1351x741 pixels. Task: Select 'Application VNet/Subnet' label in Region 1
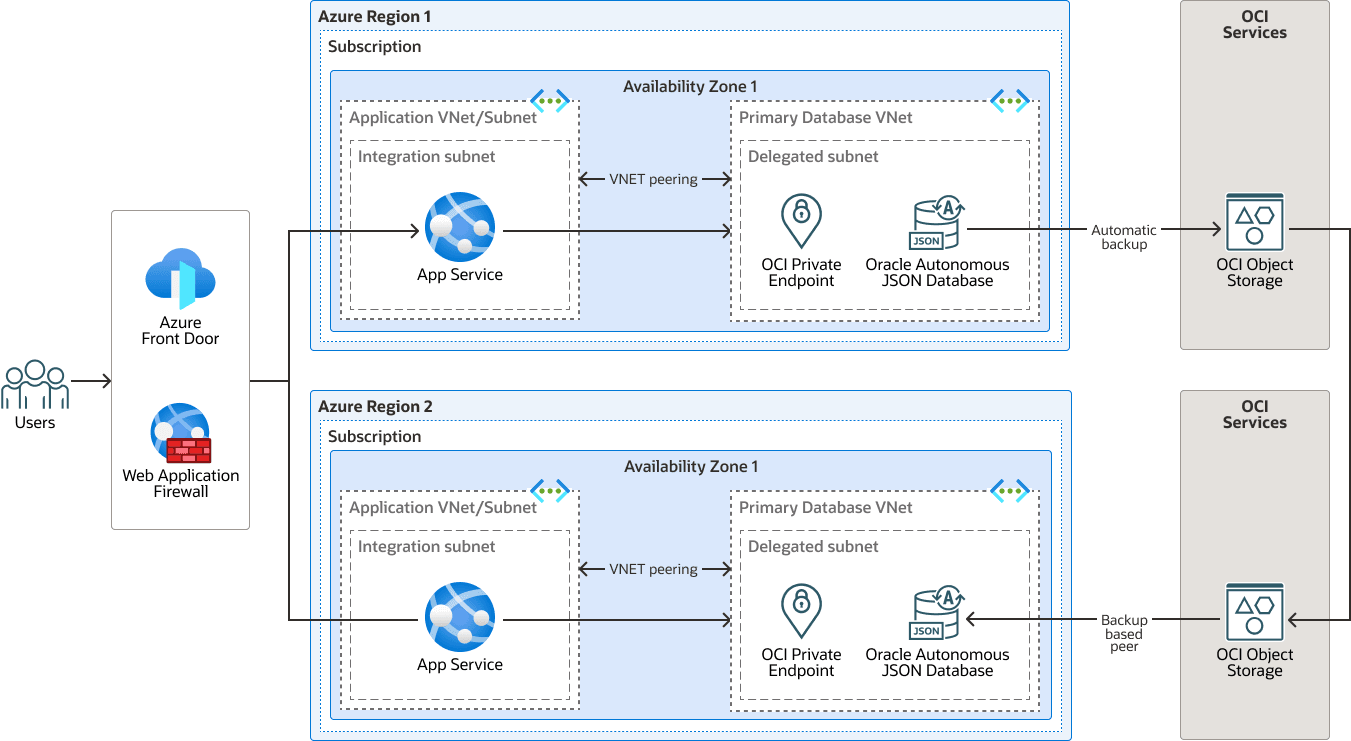[x=443, y=118]
